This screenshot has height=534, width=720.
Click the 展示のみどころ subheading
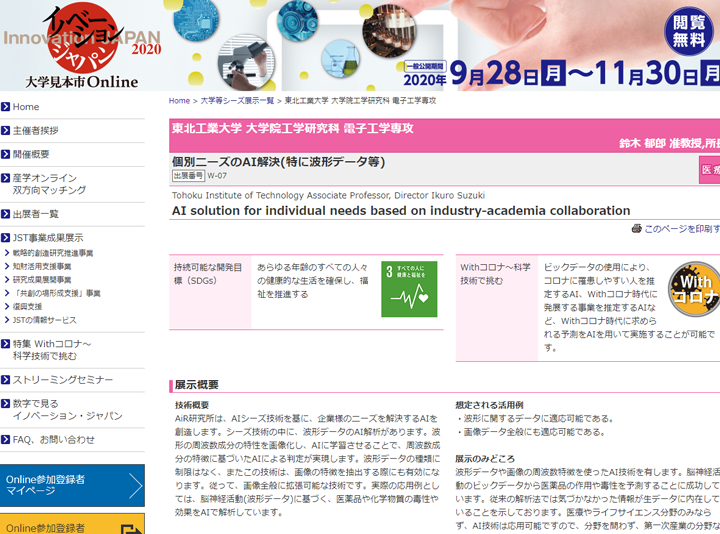pos(485,459)
